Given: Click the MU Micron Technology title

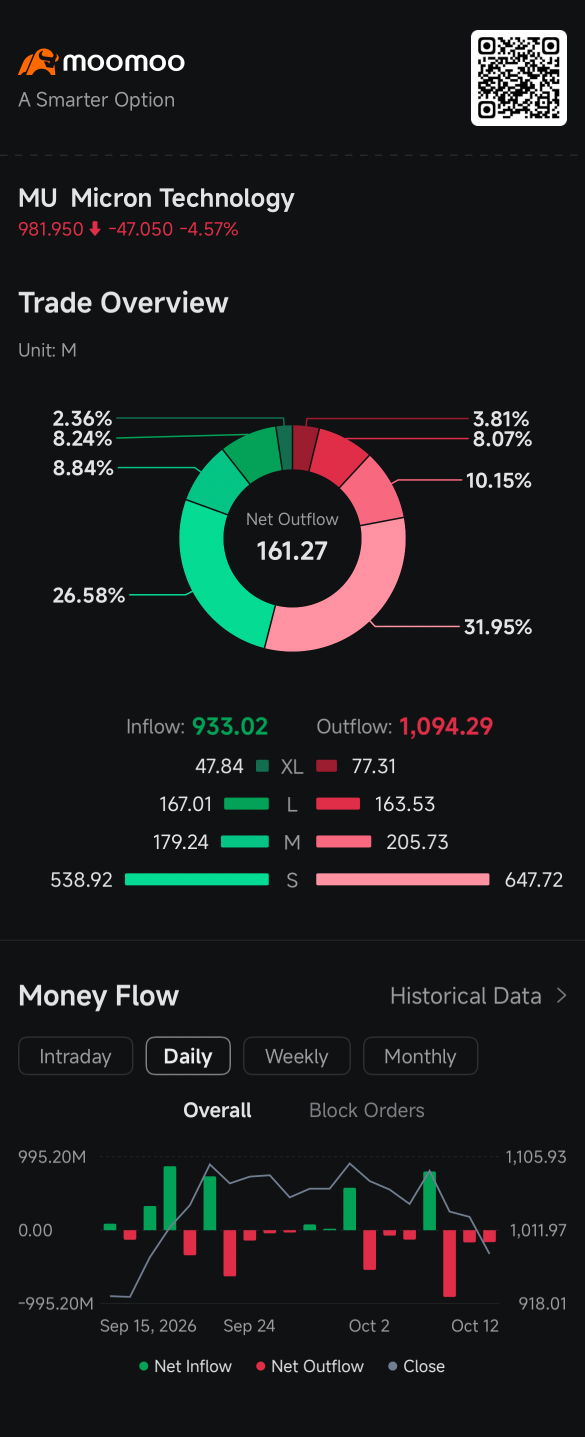Looking at the screenshot, I should [x=157, y=198].
